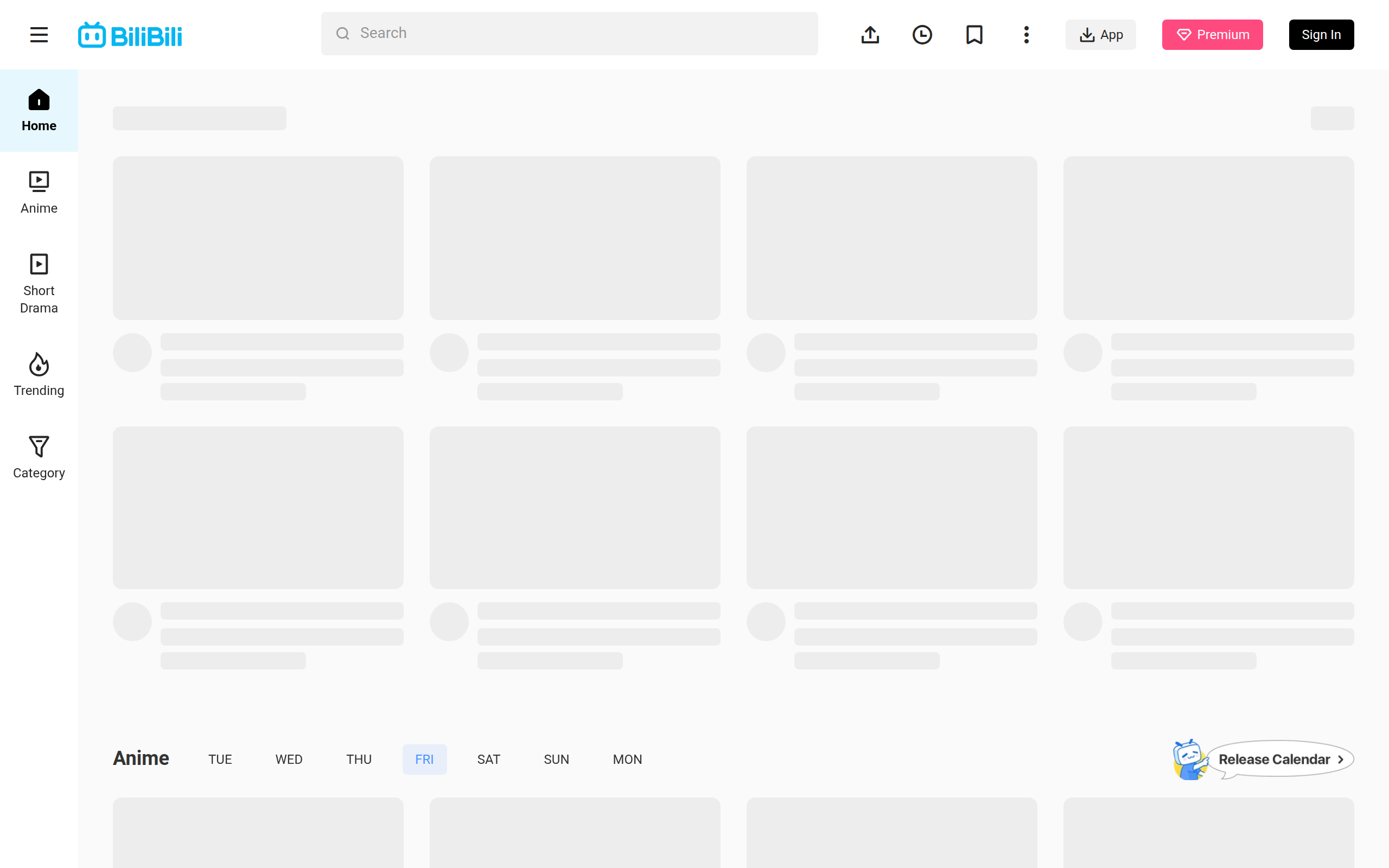The image size is (1389, 868).
Task: Open watch history clock icon
Action: coord(922,35)
